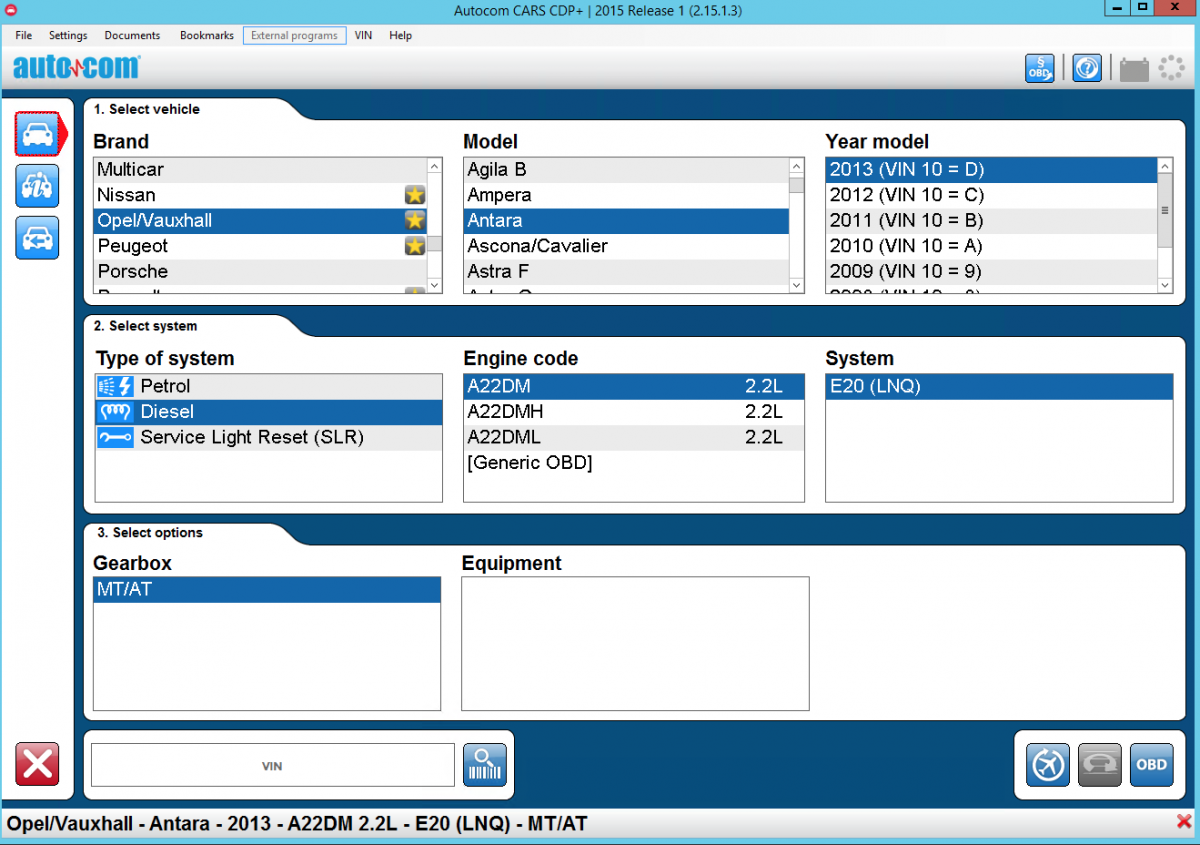Select Nissan brand

[x=260, y=195]
